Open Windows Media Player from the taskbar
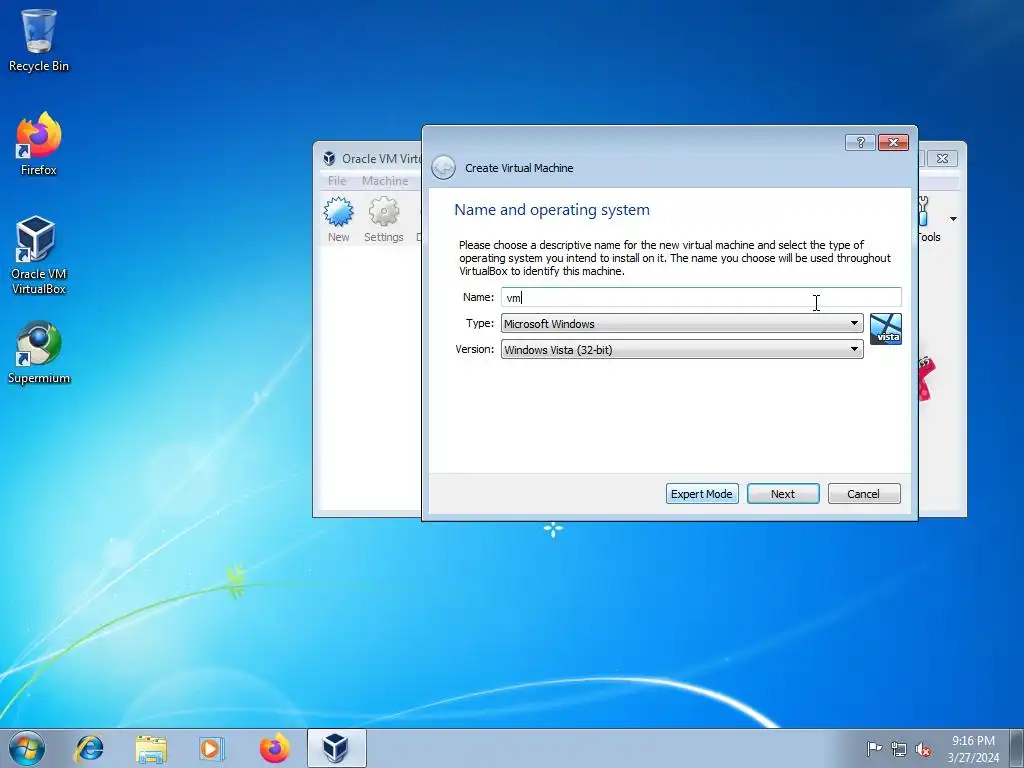 click(x=211, y=748)
